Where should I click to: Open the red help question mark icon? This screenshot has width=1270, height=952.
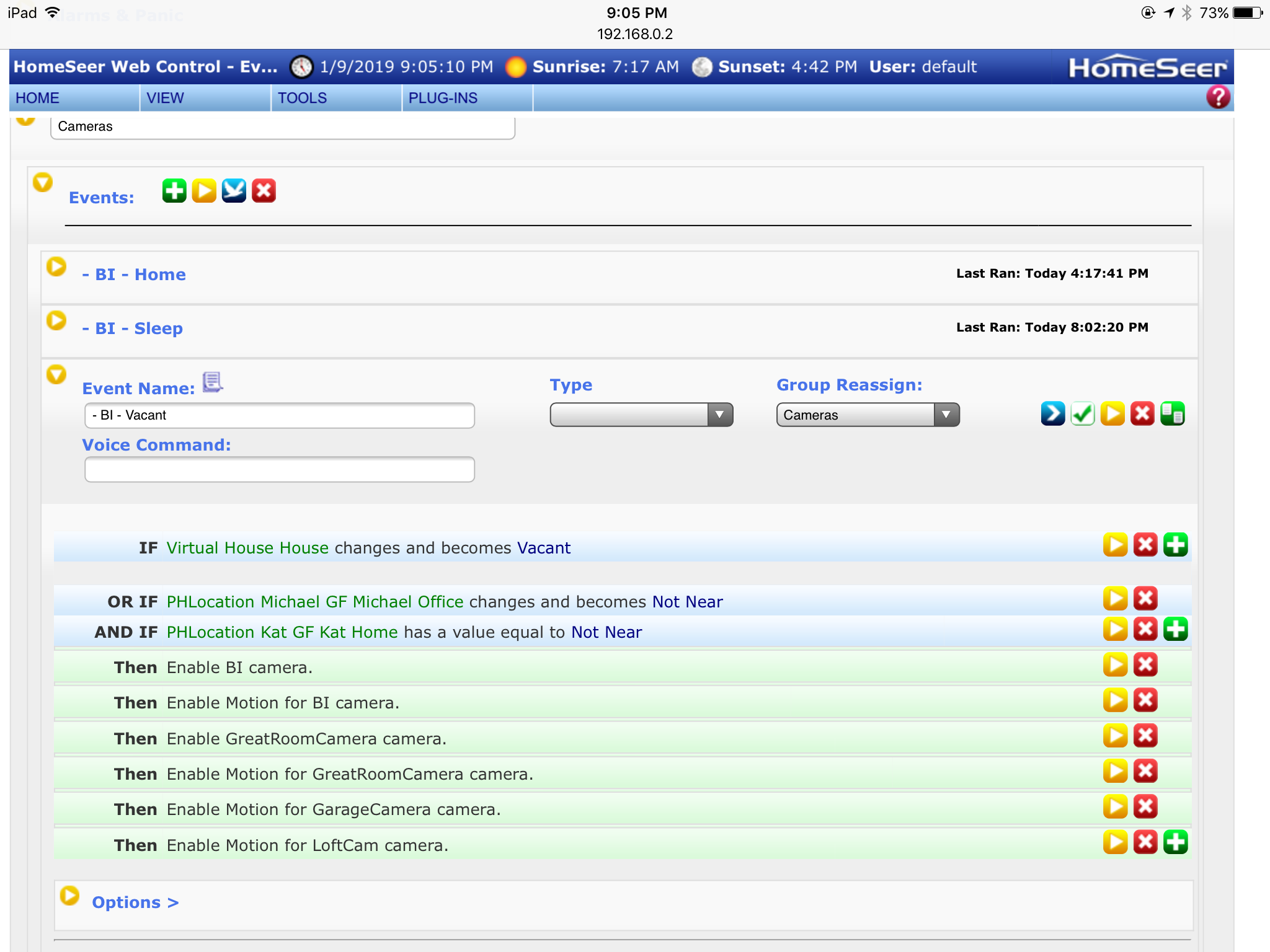(x=1218, y=97)
